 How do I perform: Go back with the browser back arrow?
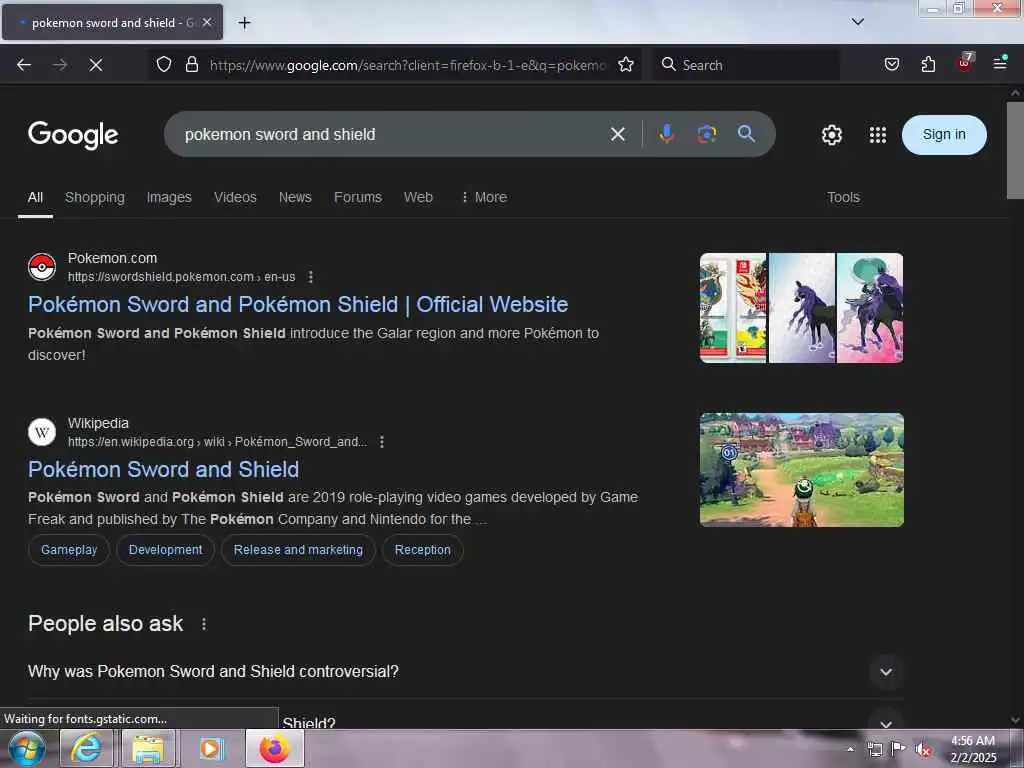(x=24, y=65)
